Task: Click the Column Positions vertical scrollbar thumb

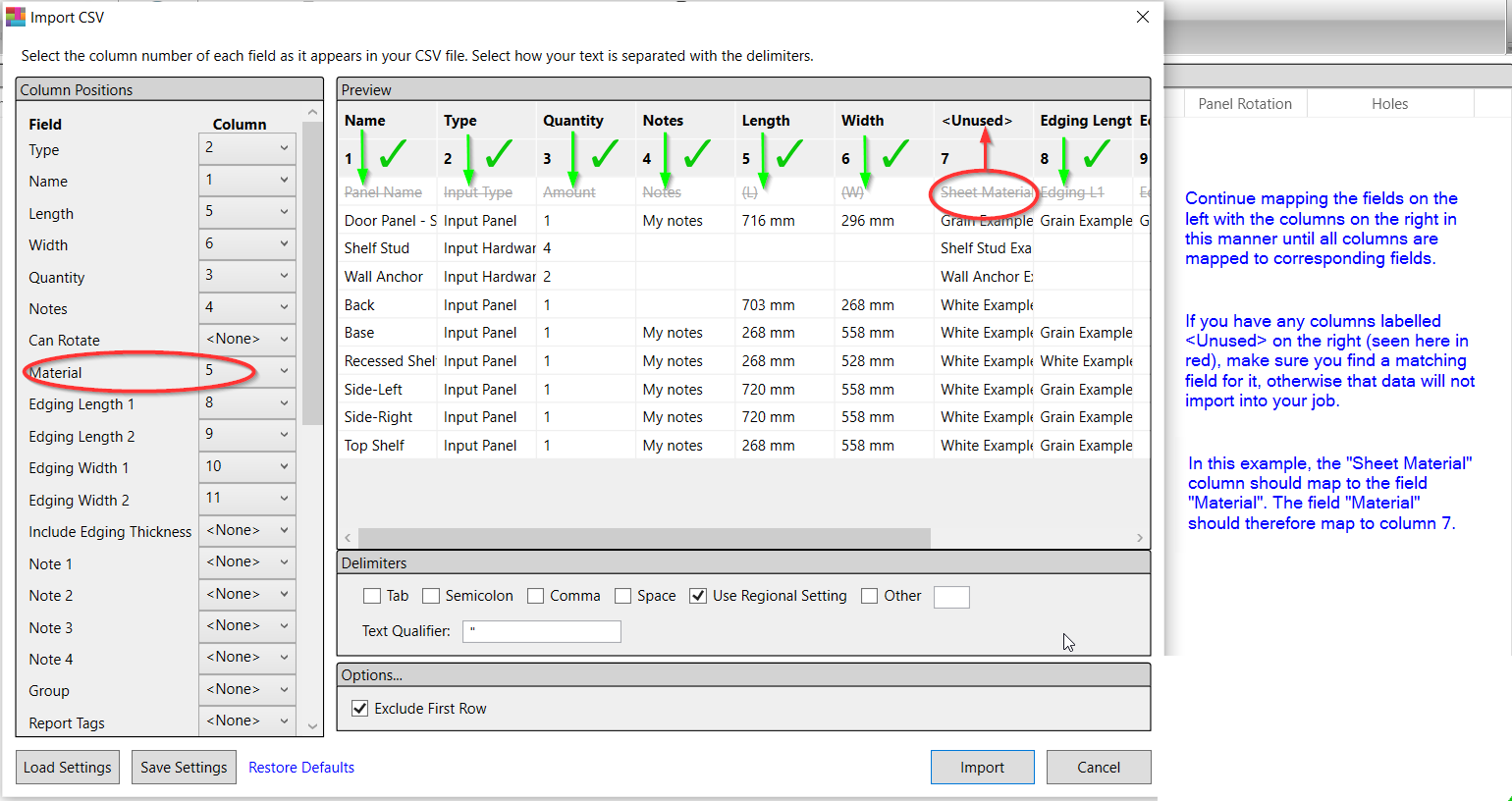Action: click(313, 273)
